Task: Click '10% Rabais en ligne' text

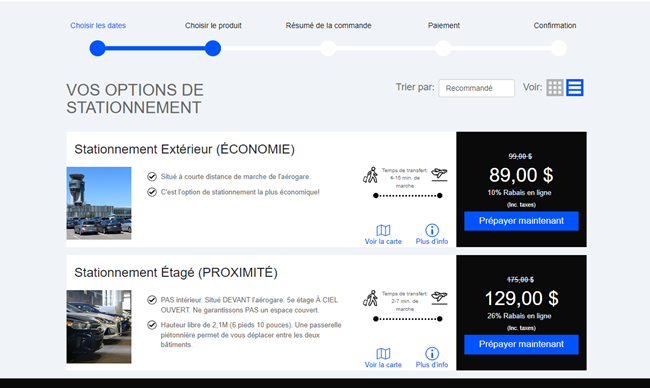Action: (x=519, y=193)
